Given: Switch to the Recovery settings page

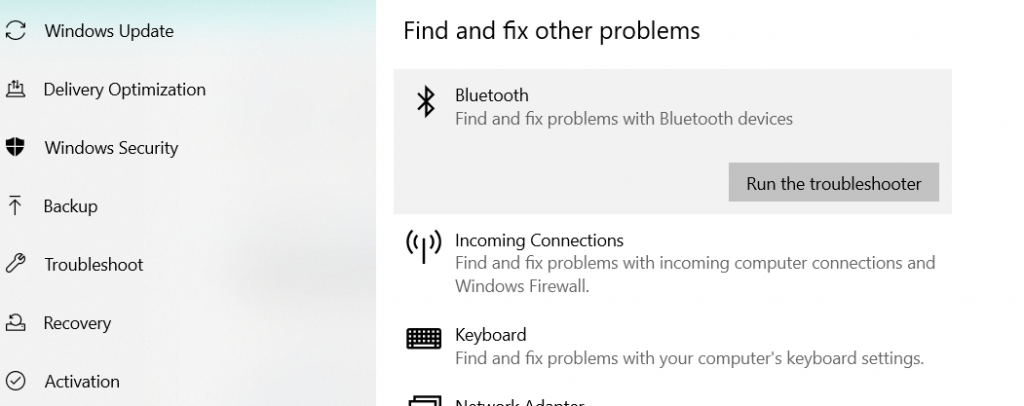Looking at the screenshot, I should 76,323.
